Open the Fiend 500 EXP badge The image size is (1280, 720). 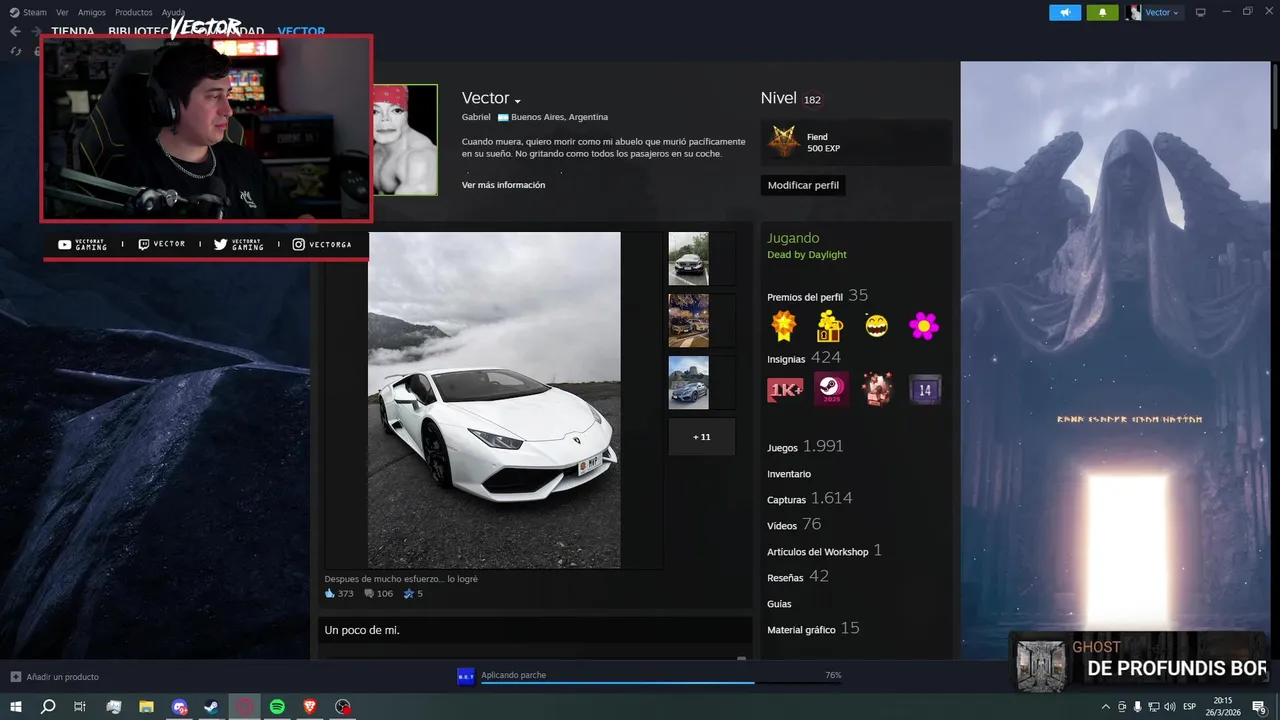(856, 143)
